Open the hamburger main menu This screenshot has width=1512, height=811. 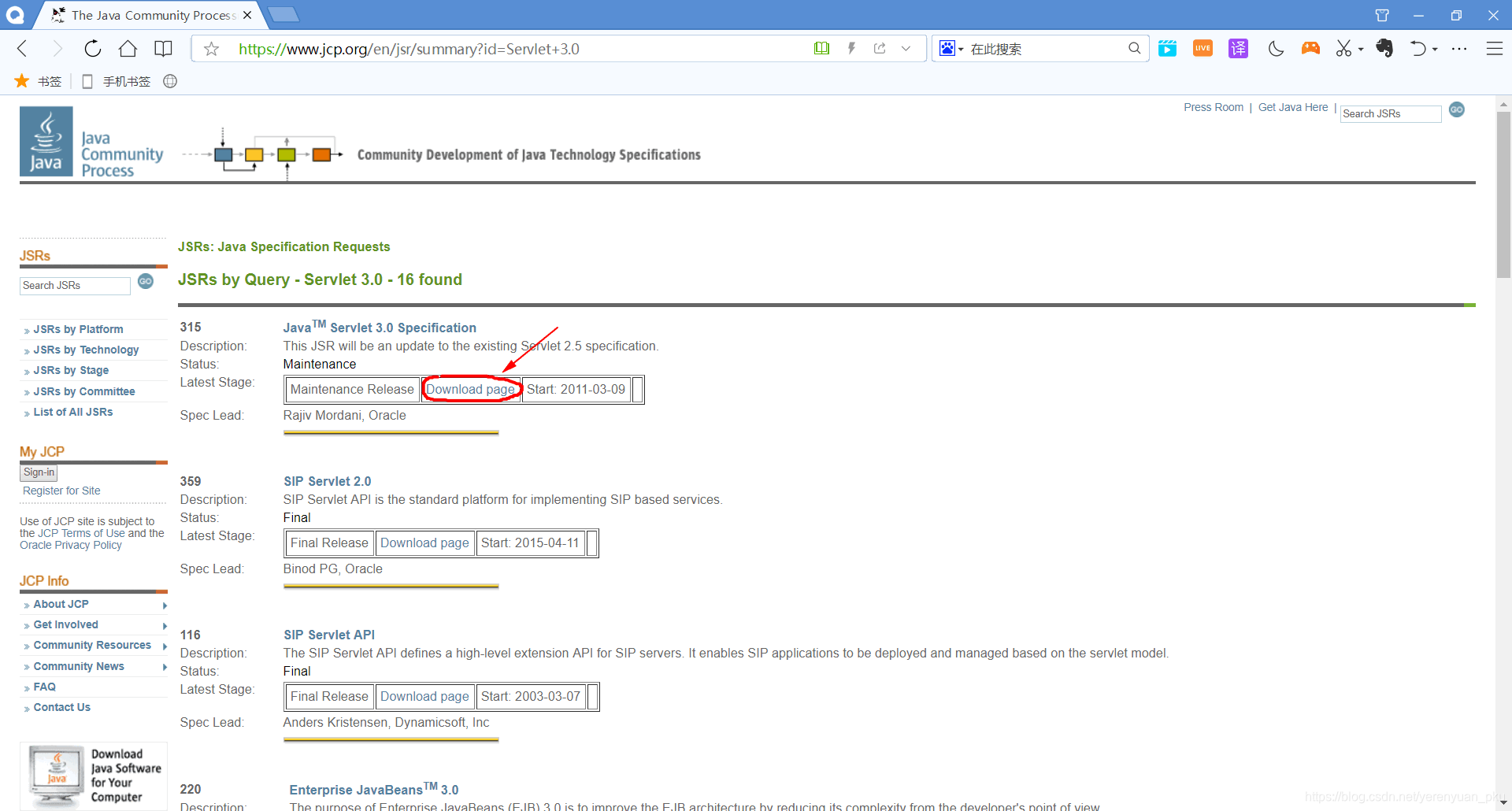click(1494, 49)
